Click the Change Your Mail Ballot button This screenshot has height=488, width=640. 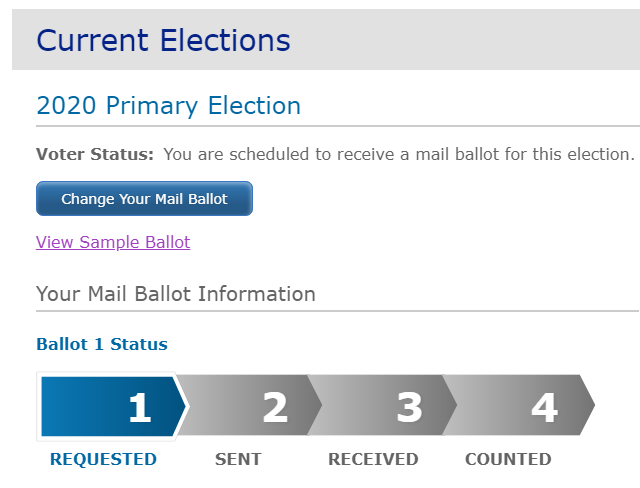(x=144, y=199)
